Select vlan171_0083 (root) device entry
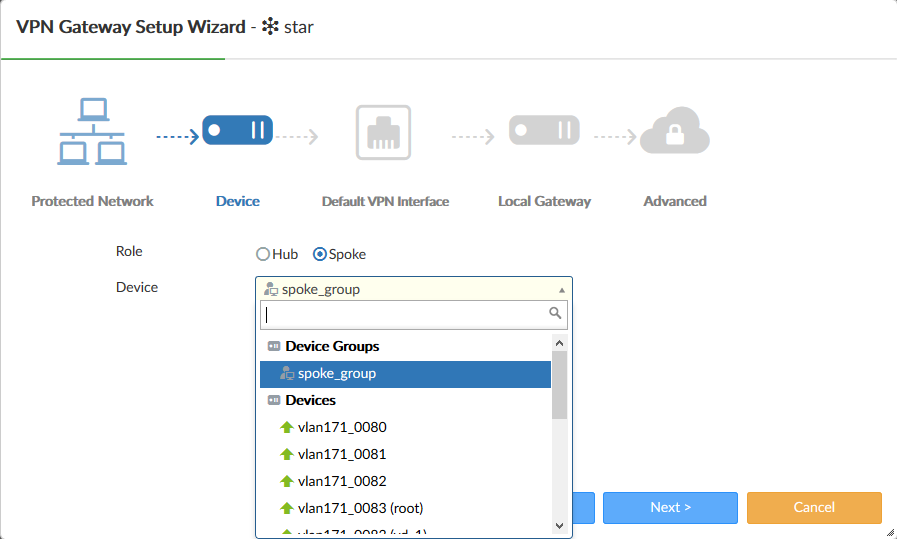Image resolution: width=897 pixels, height=539 pixels. (360, 508)
